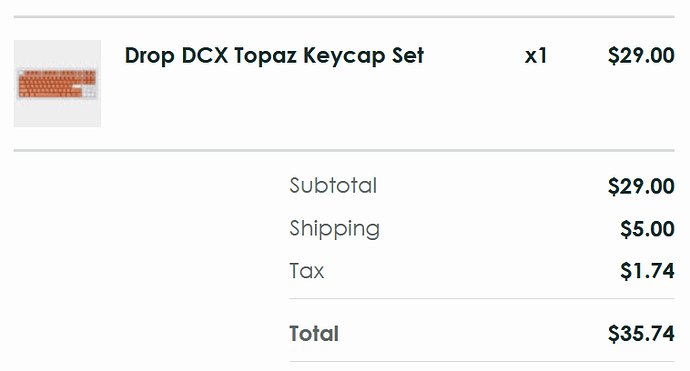Click the divider line above the Total row
690x371 pixels.
pyautogui.click(x=482, y=299)
